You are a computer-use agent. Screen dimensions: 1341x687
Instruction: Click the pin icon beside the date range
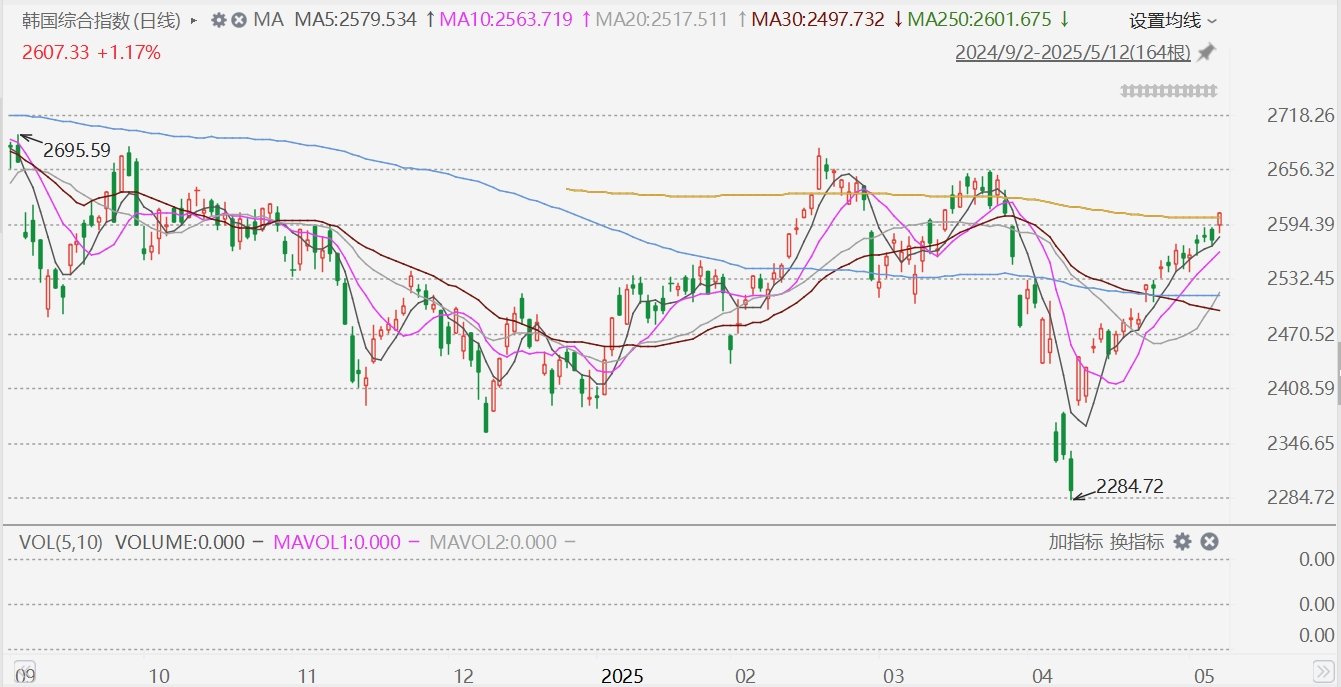coord(1207,52)
